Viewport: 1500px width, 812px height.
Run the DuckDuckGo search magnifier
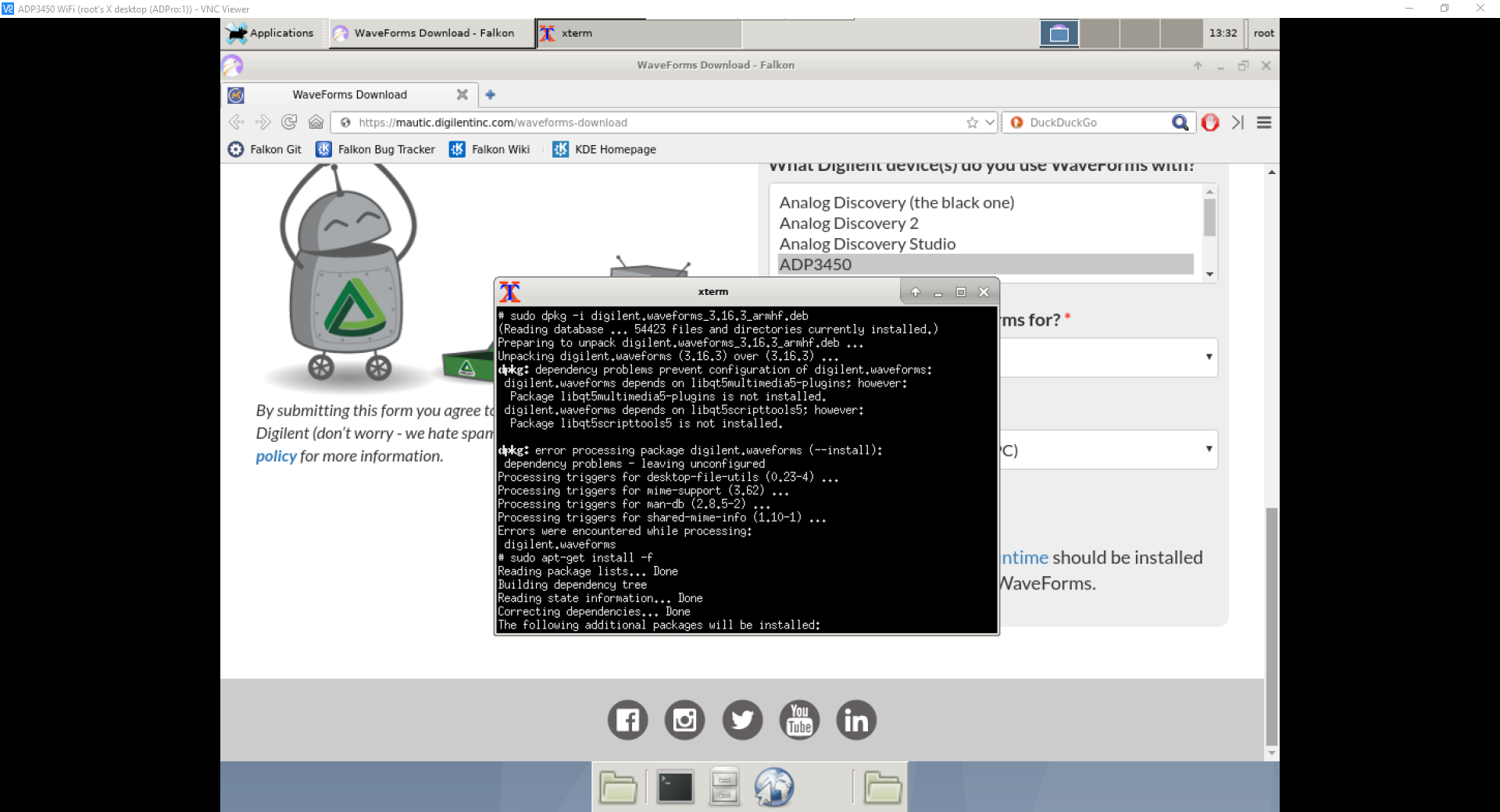click(x=1180, y=123)
